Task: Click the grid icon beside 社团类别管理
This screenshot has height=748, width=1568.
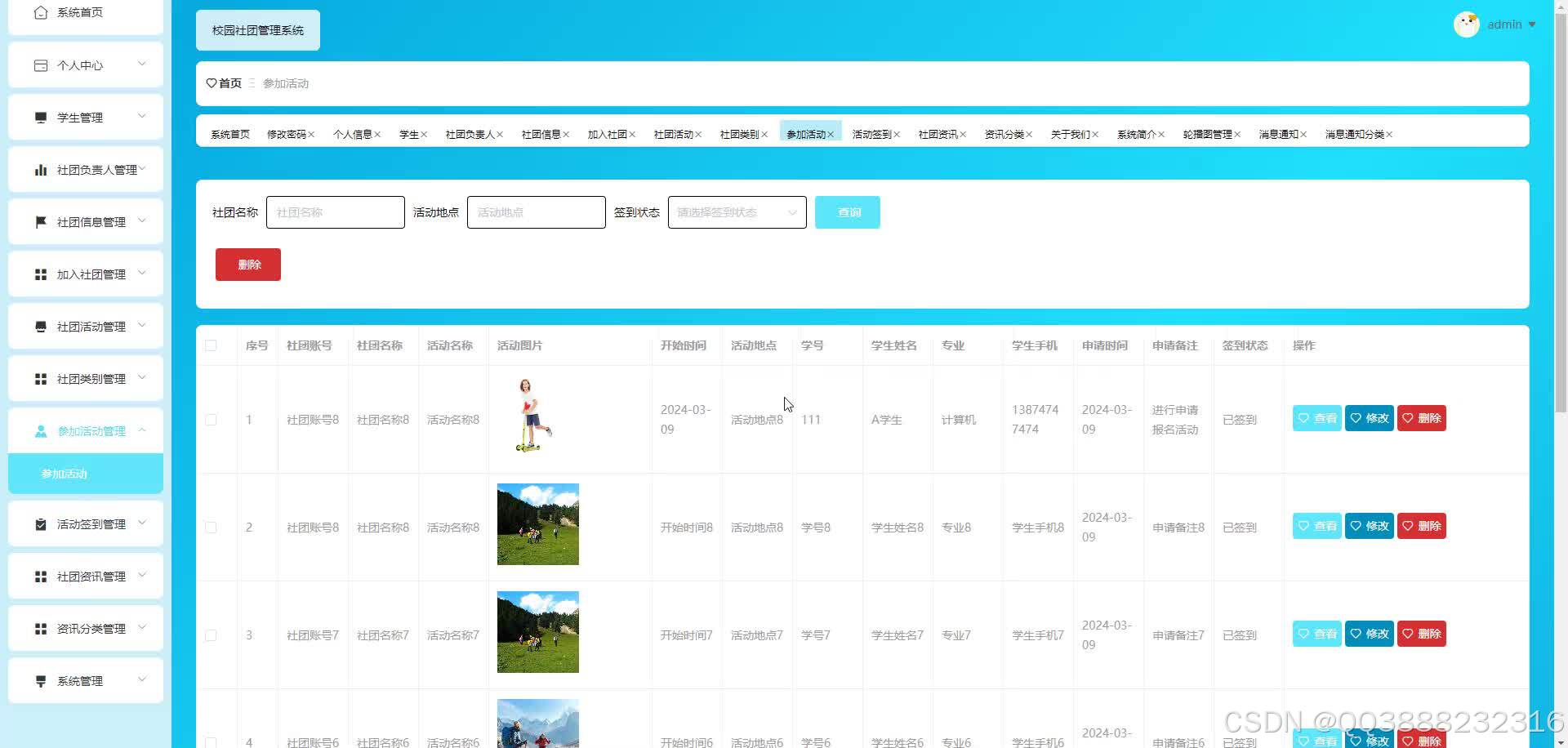Action: (41, 379)
